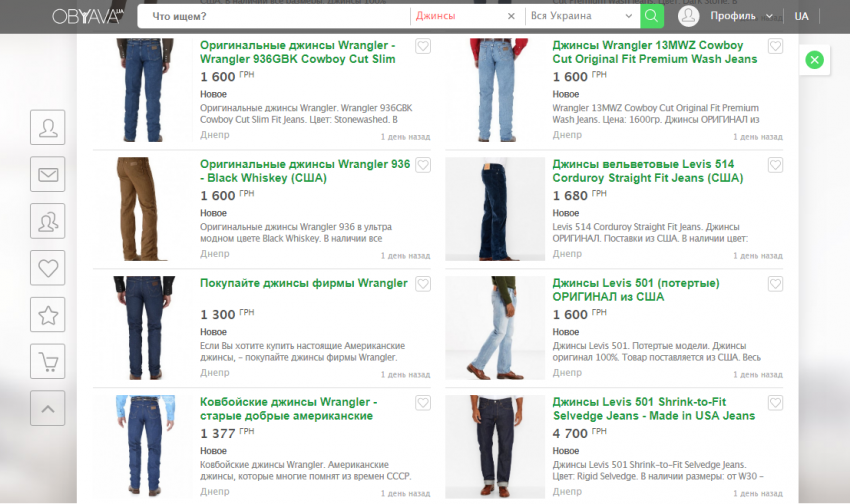Favorite the Wrangler 936GBK Cowboy Cut listing
The image size is (850, 504).
coord(423,47)
